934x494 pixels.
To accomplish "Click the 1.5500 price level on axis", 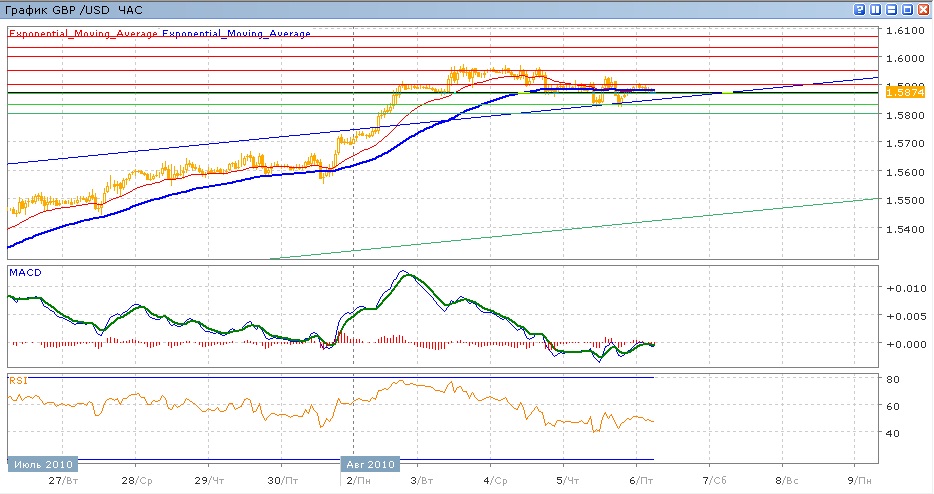I will pyautogui.click(x=905, y=202).
